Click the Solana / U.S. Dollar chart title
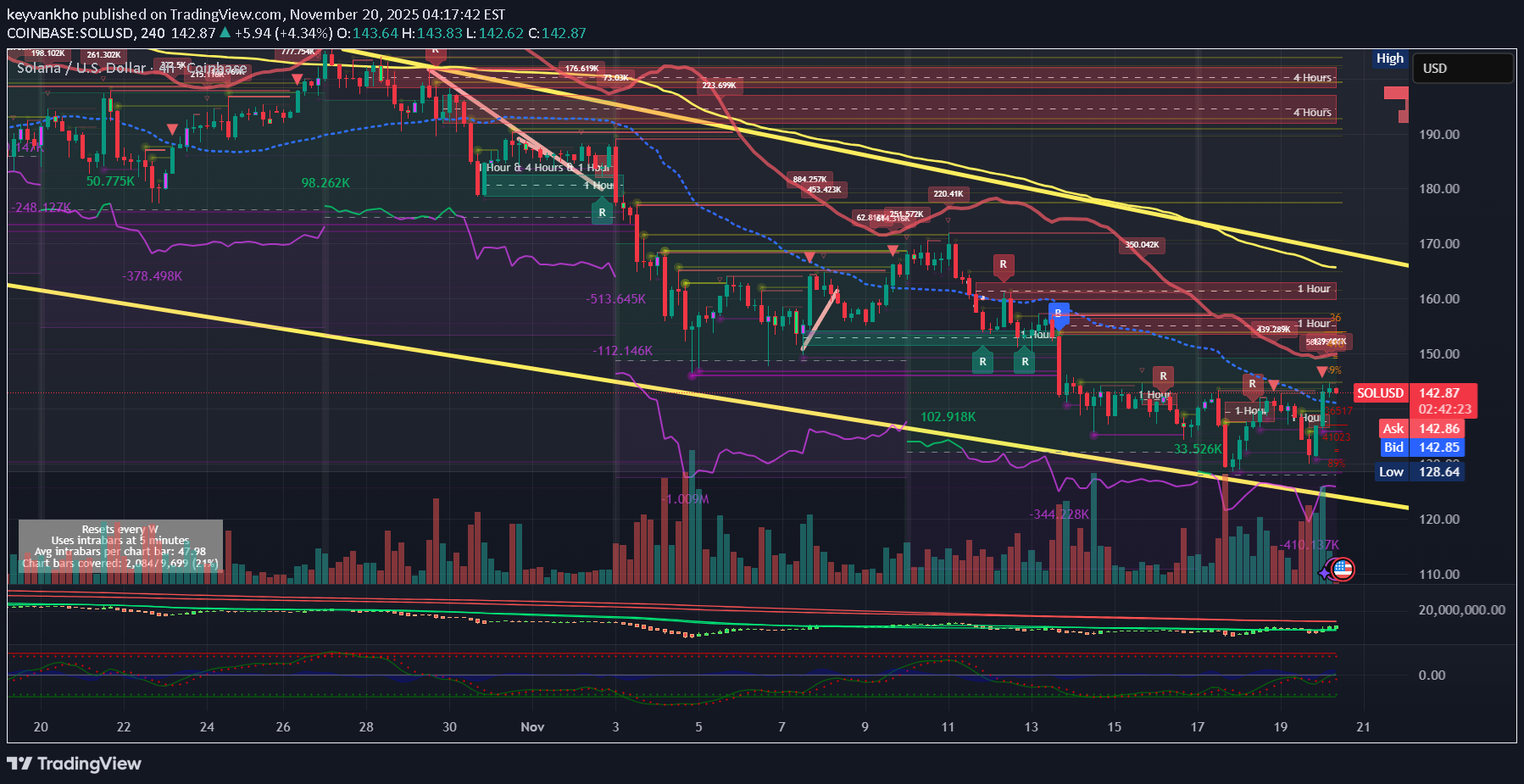Image resolution: width=1524 pixels, height=784 pixels. pos(81,68)
